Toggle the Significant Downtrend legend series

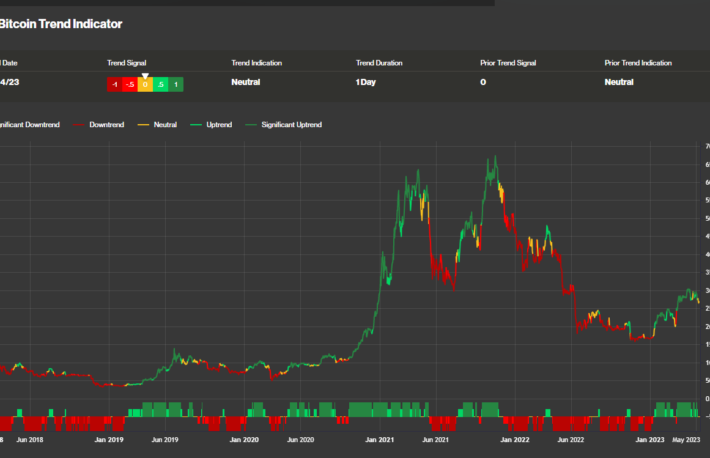coord(29,125)
